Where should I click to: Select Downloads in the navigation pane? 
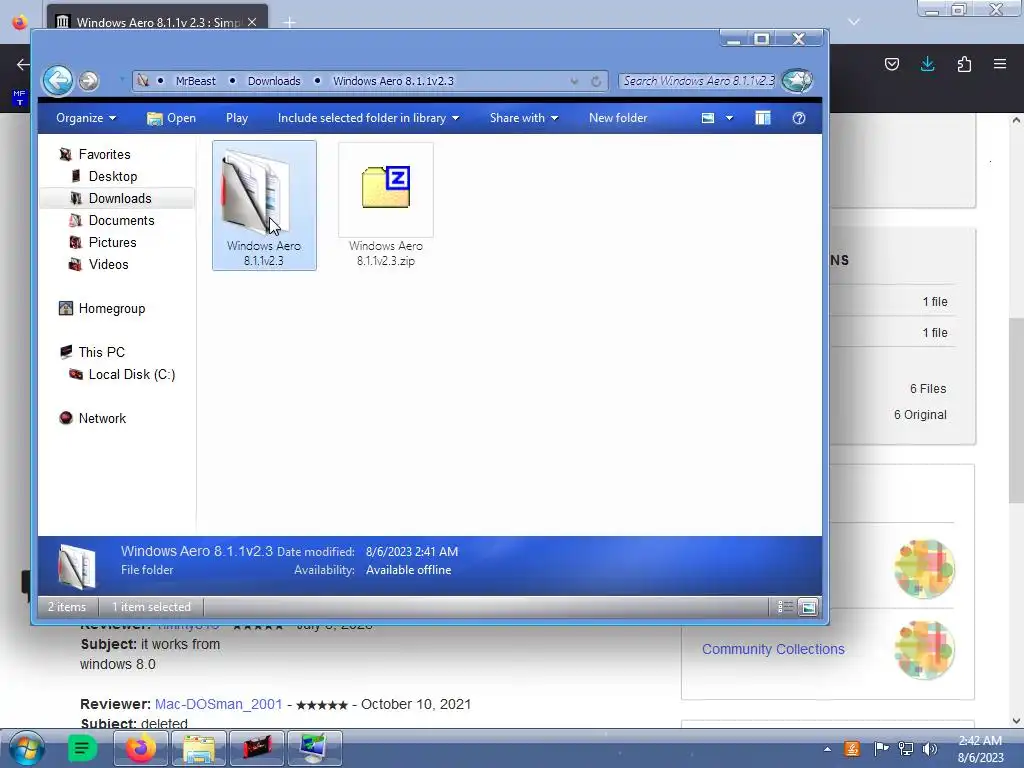click(x=118, y=199)
